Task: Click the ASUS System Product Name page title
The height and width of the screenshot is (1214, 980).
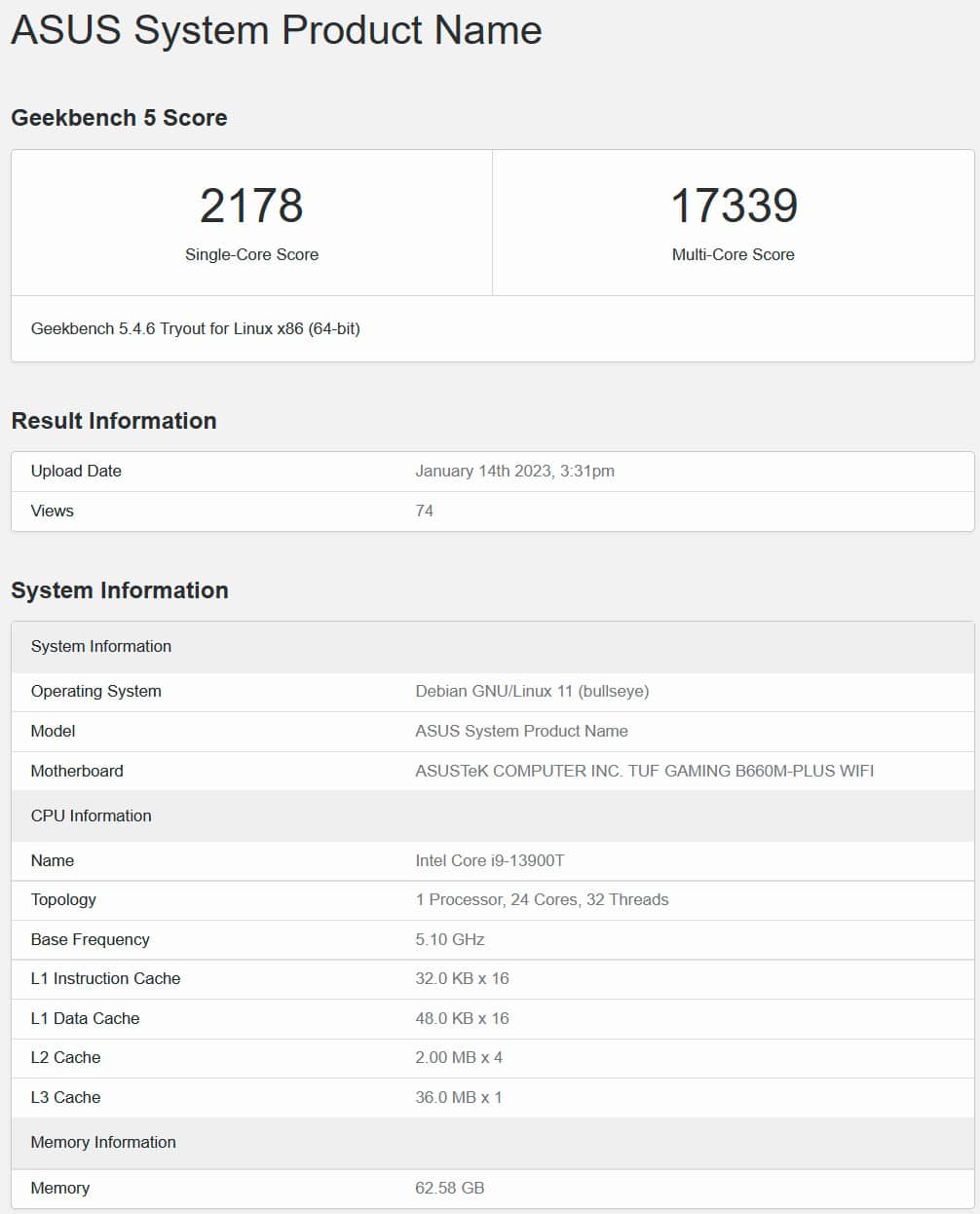Action: coord(276,30)
